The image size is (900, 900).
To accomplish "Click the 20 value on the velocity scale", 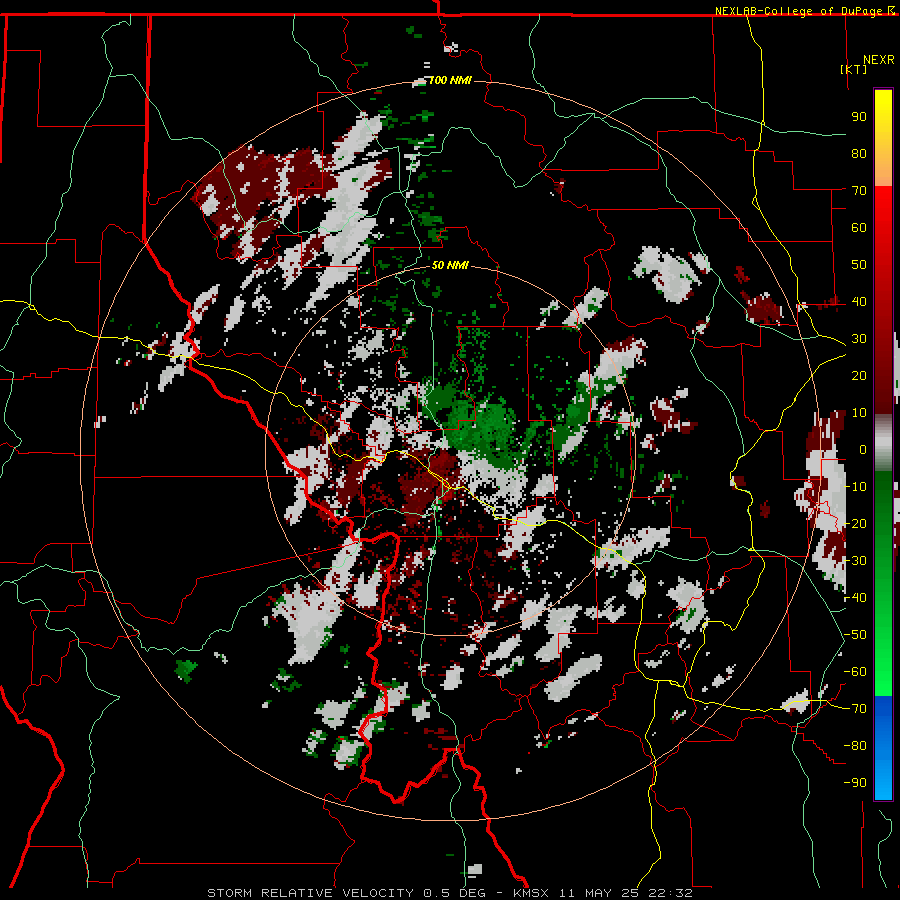I will 859,376.
